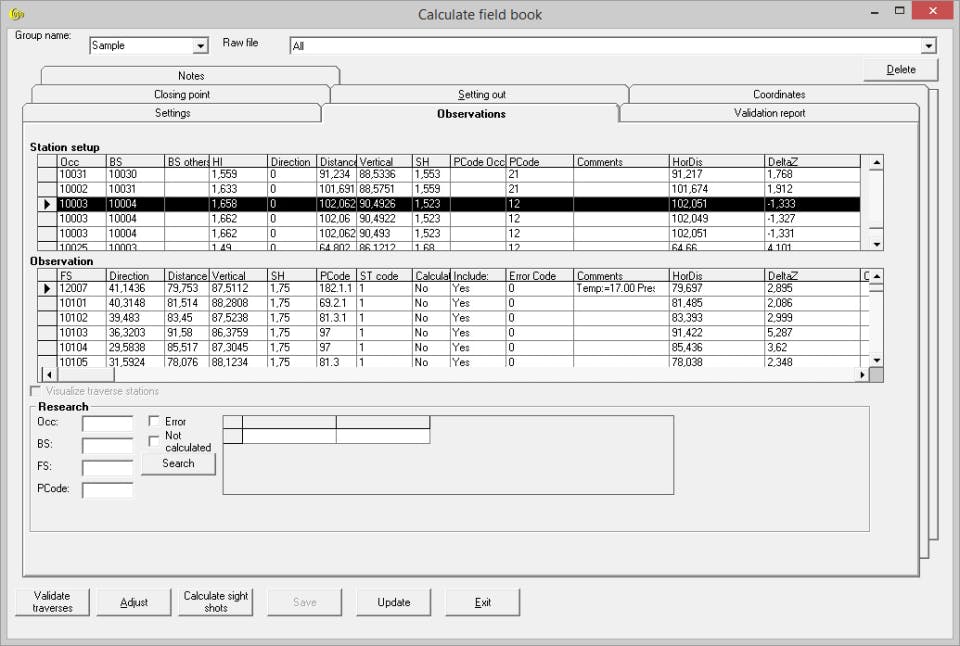
Task: Click Observation table scroll up arrow
Action: tap(877, 276)
